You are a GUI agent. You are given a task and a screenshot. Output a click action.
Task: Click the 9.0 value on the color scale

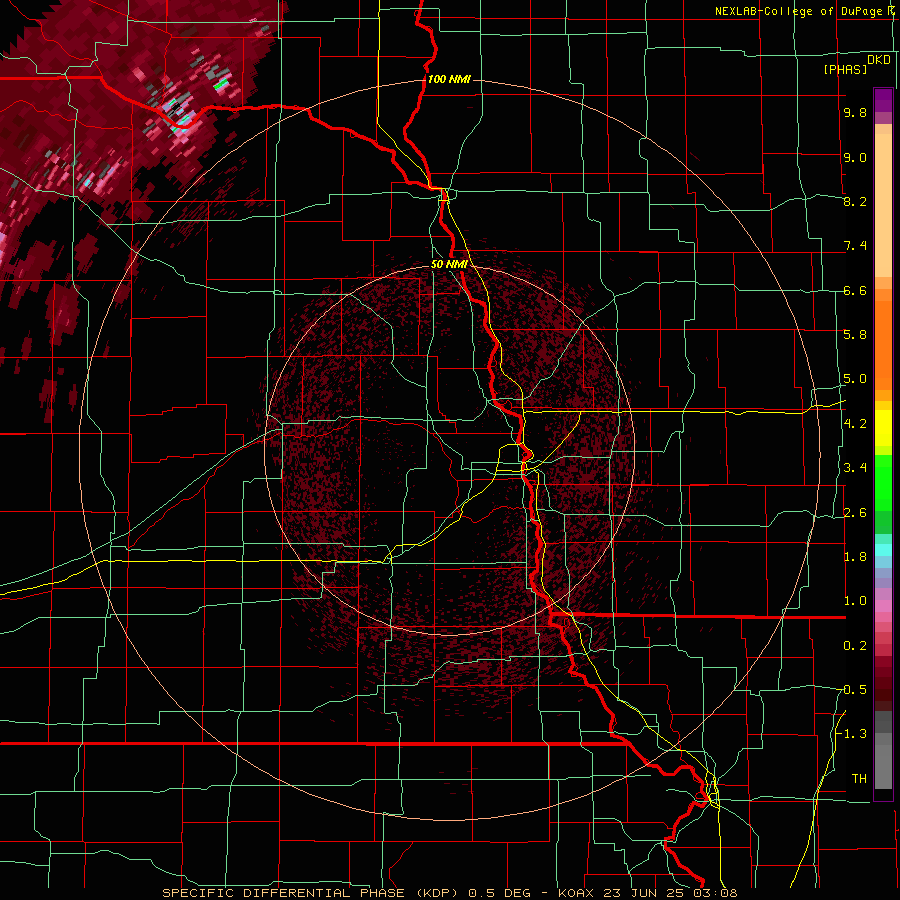[x=855, y=157]
